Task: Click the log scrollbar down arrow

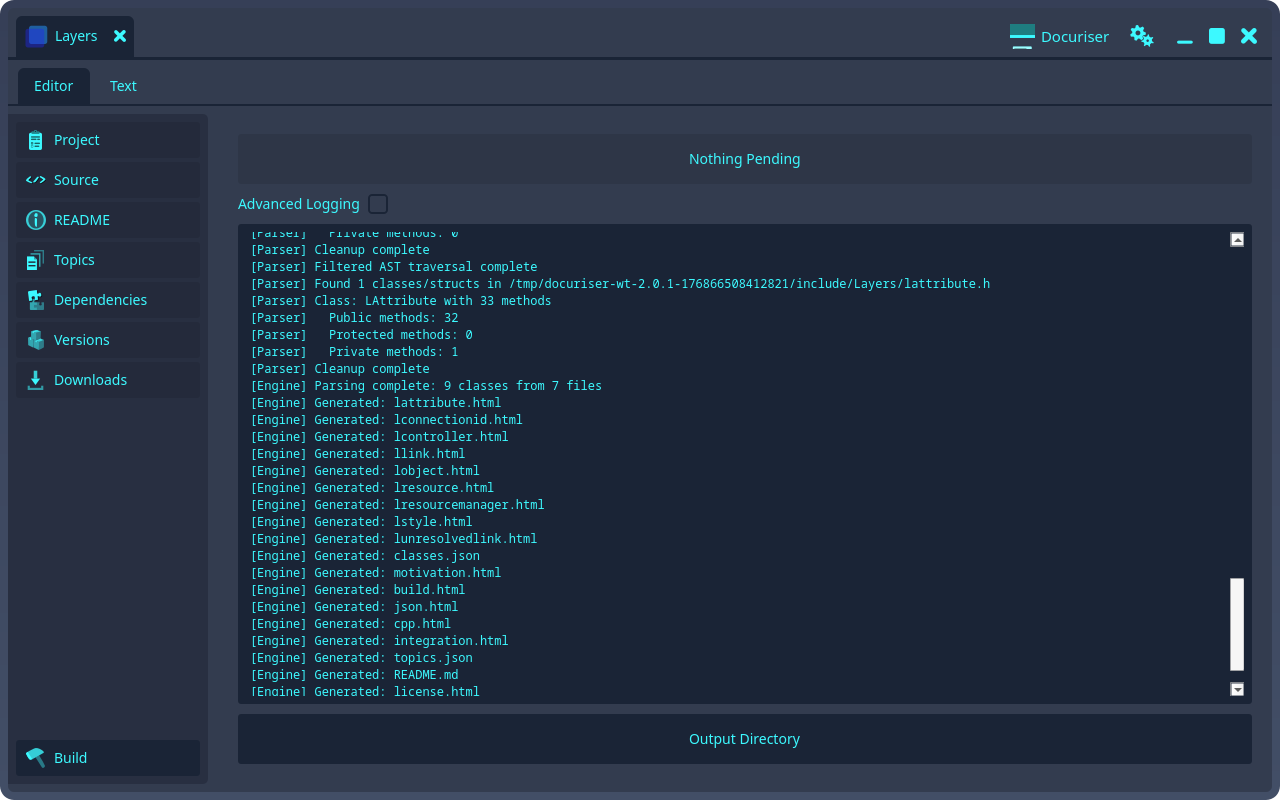Action: pyautogui.click(x=1237, y=689)
